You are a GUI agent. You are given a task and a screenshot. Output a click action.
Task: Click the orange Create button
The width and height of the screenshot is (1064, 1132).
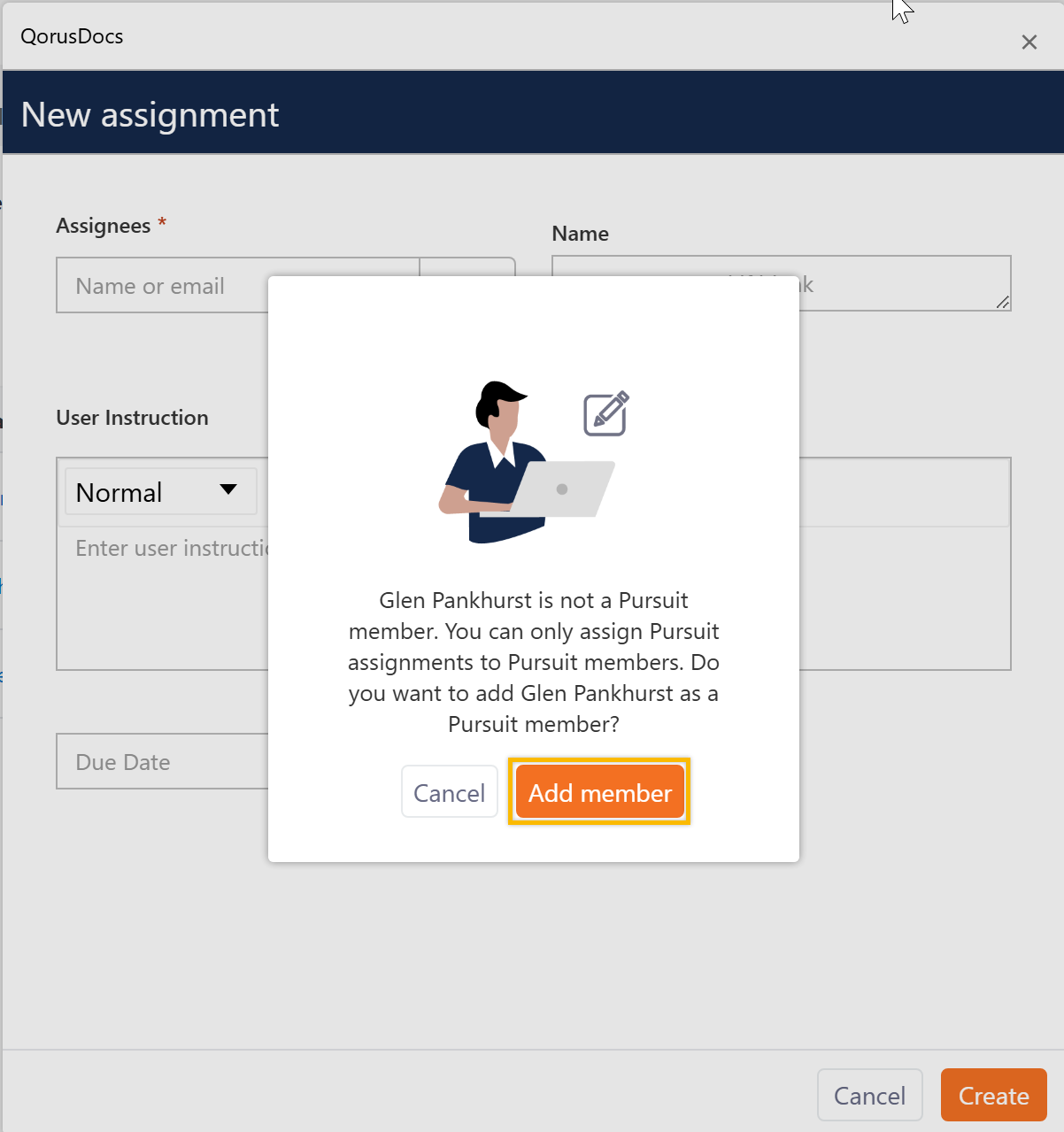(993, 1096)
